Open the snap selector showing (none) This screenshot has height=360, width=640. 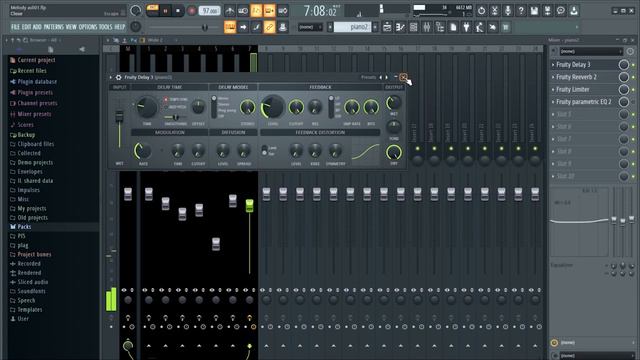(310, 27)
